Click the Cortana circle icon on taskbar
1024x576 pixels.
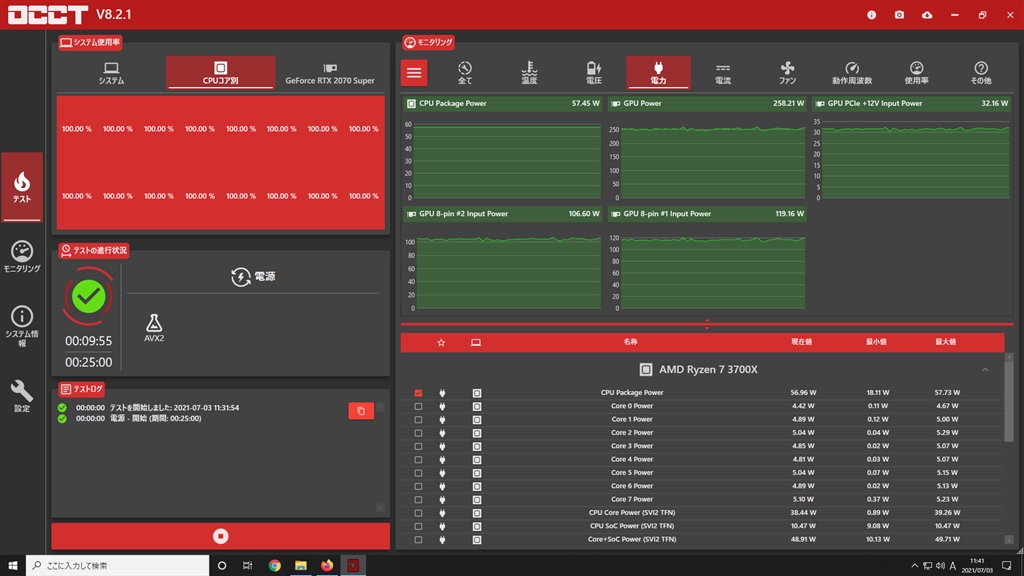[x=222, y=566]
